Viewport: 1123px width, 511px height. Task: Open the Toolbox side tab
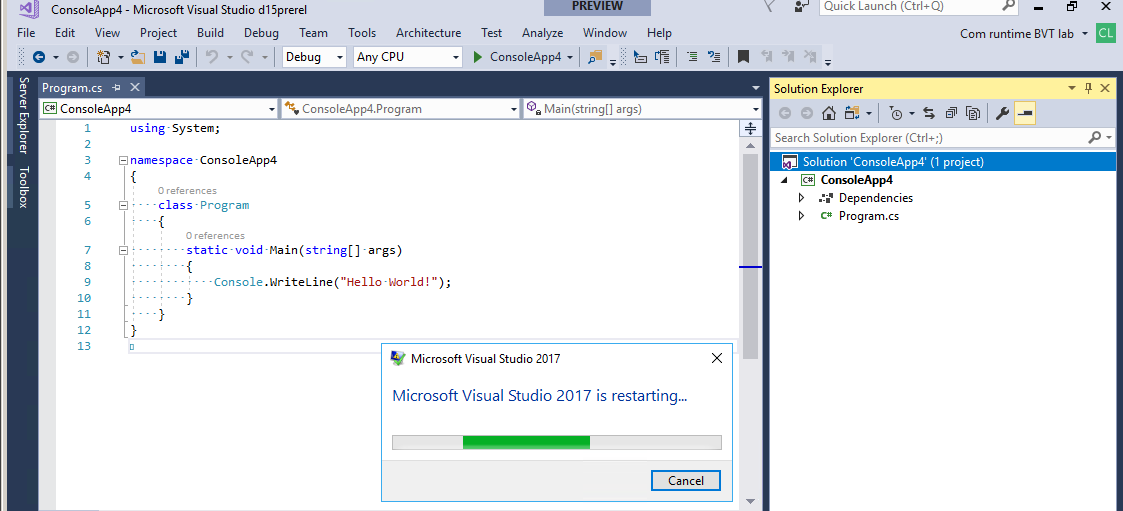tap(23, 187)
